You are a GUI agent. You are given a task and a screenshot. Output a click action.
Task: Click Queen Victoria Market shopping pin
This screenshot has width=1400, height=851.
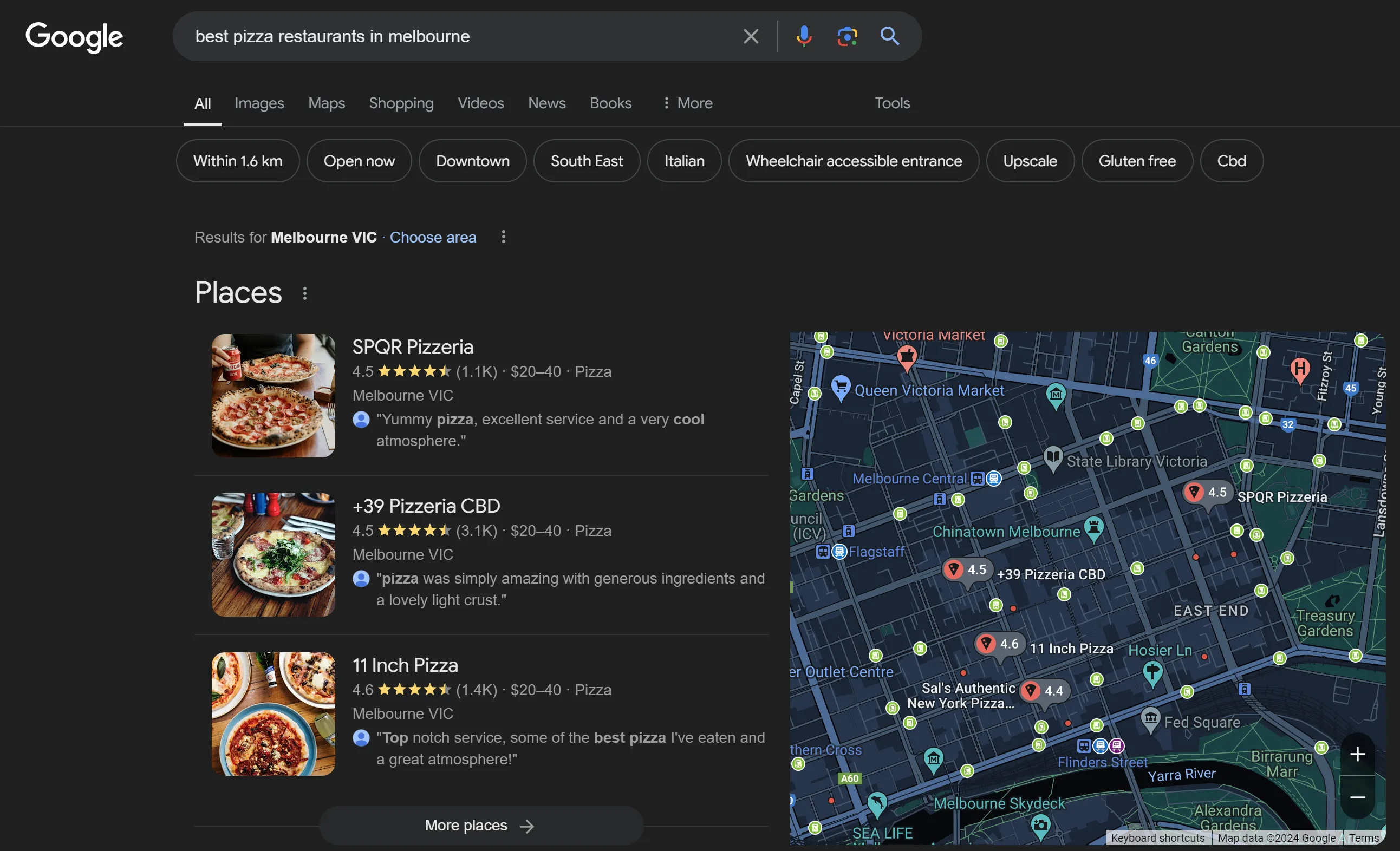[841, 389]
